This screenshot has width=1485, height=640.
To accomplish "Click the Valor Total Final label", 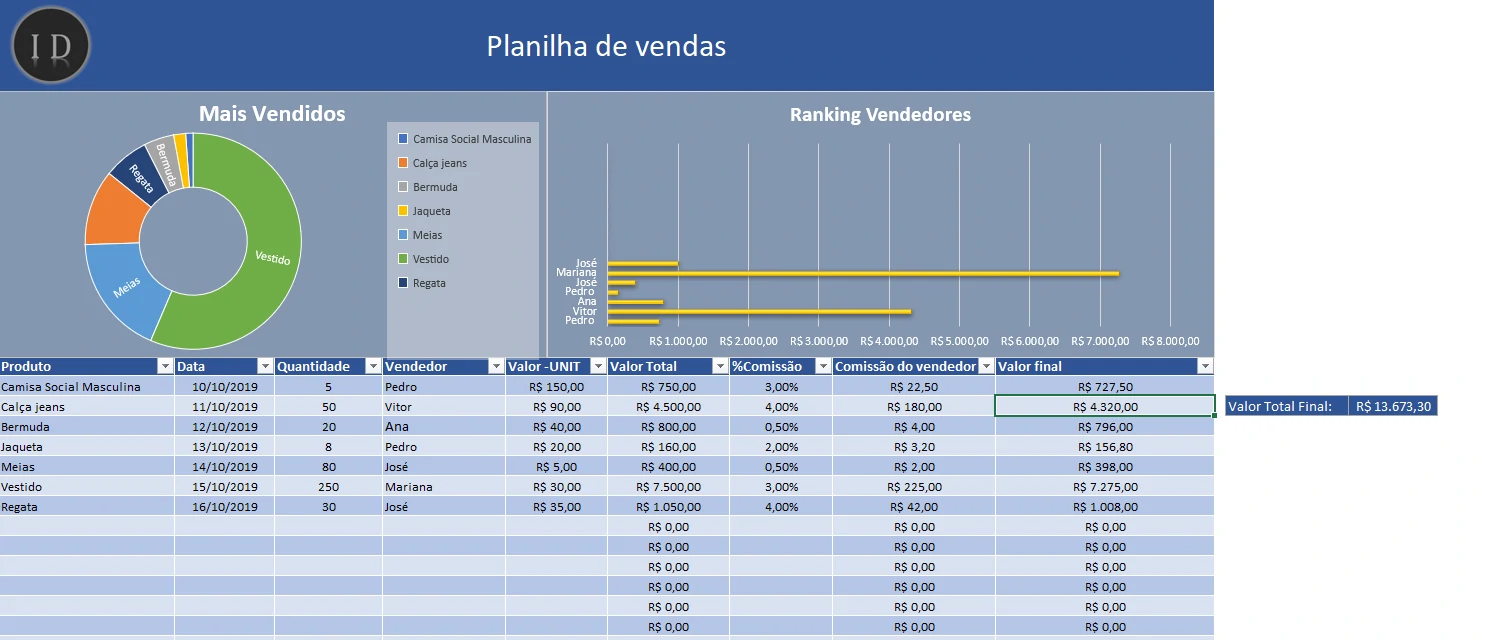I will tap(1288, 406).
